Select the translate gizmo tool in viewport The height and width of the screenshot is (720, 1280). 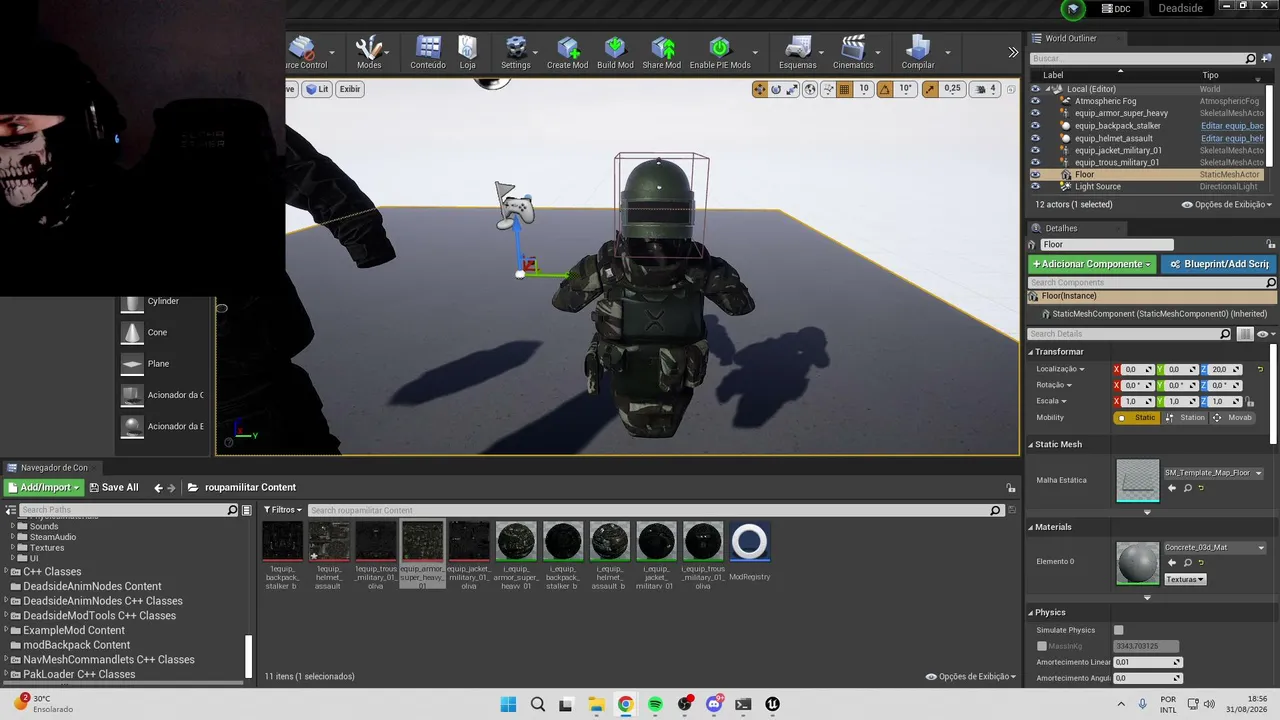pyautogui.click(x=760, y=89)
